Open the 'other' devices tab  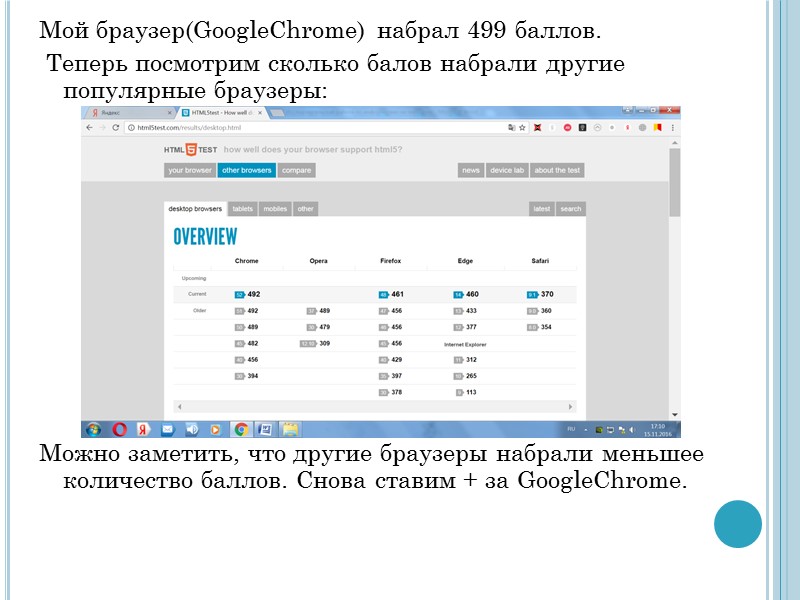point(306,209)
